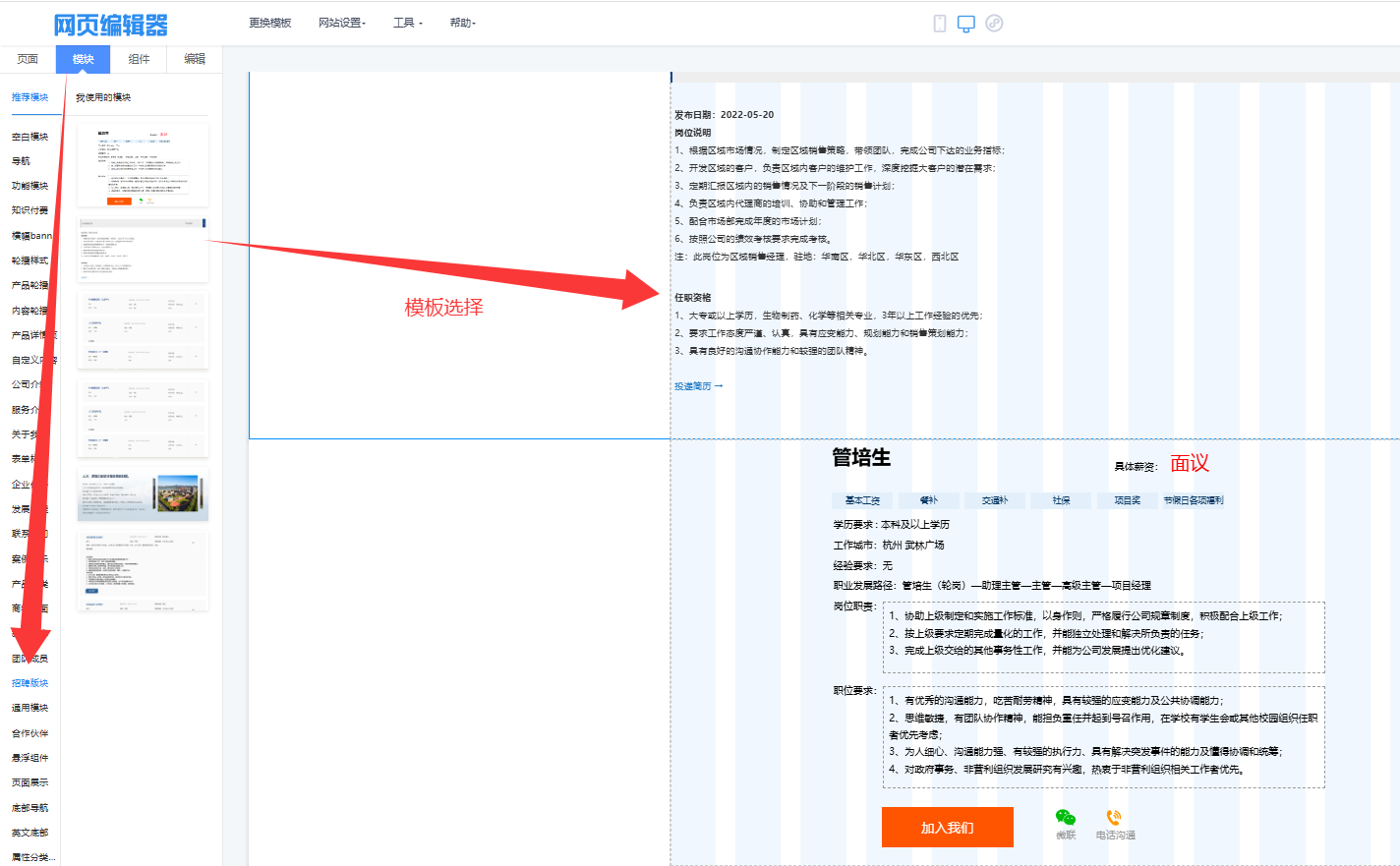Image resolution: width=1400 pixels, height=866 pixels.
Task: Click the 节假日各项福利 benefit tag
Action: (1194, 500)
